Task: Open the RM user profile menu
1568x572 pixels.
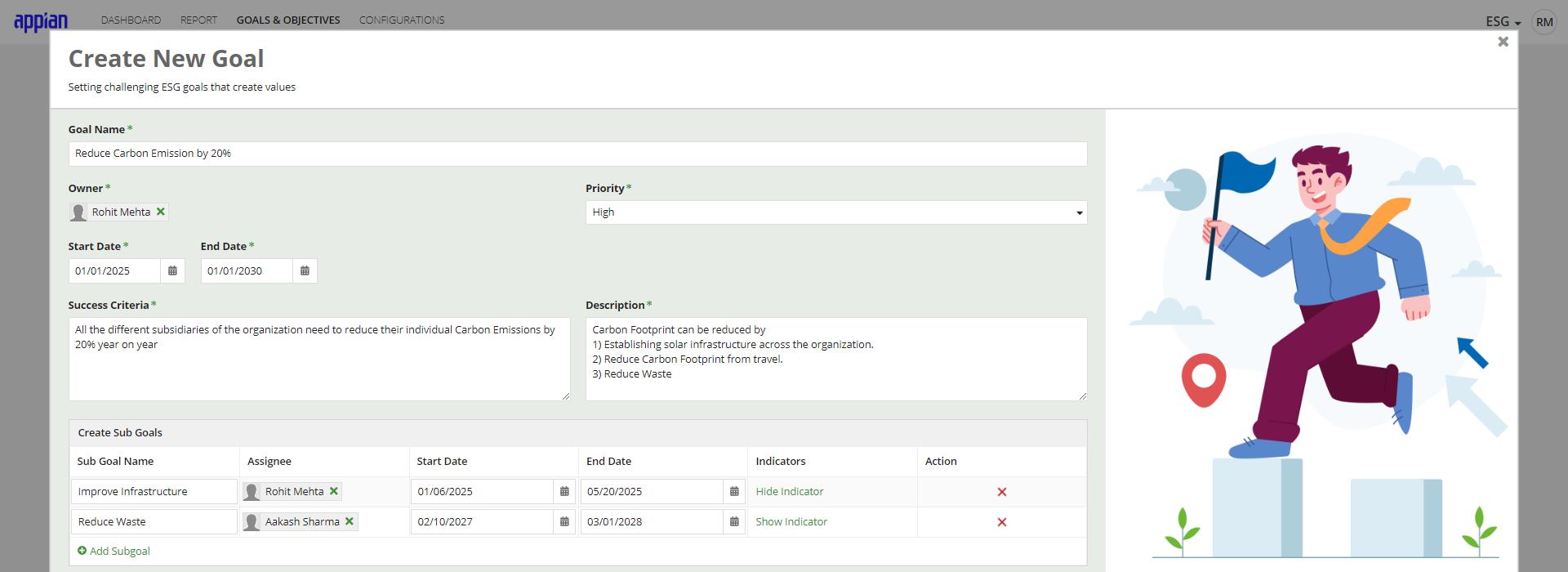Action: coord(1544,22)
